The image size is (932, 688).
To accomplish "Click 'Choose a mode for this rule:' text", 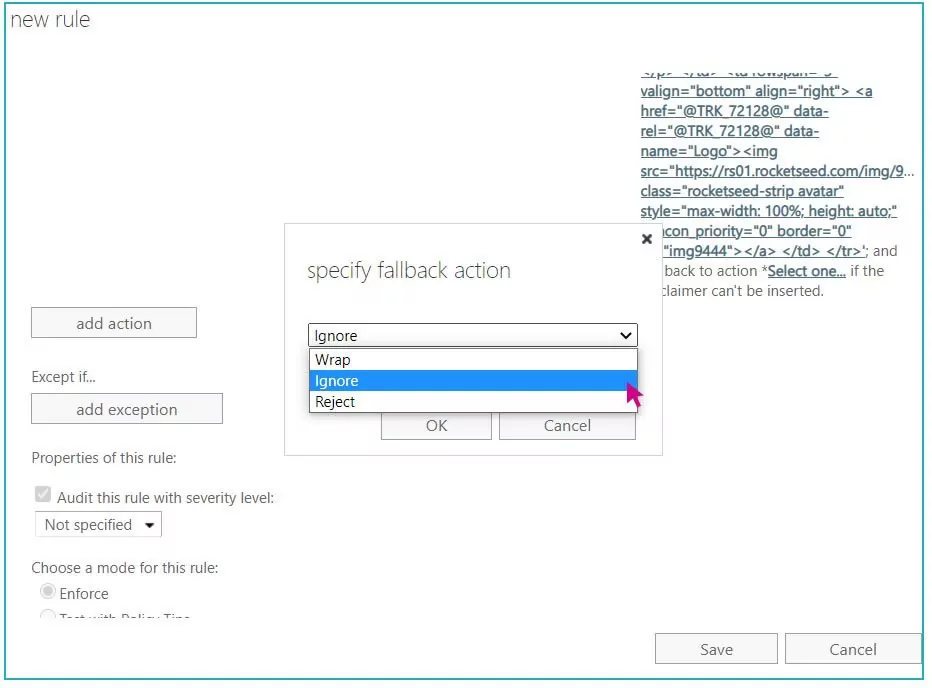I will [x=125, y=568].
